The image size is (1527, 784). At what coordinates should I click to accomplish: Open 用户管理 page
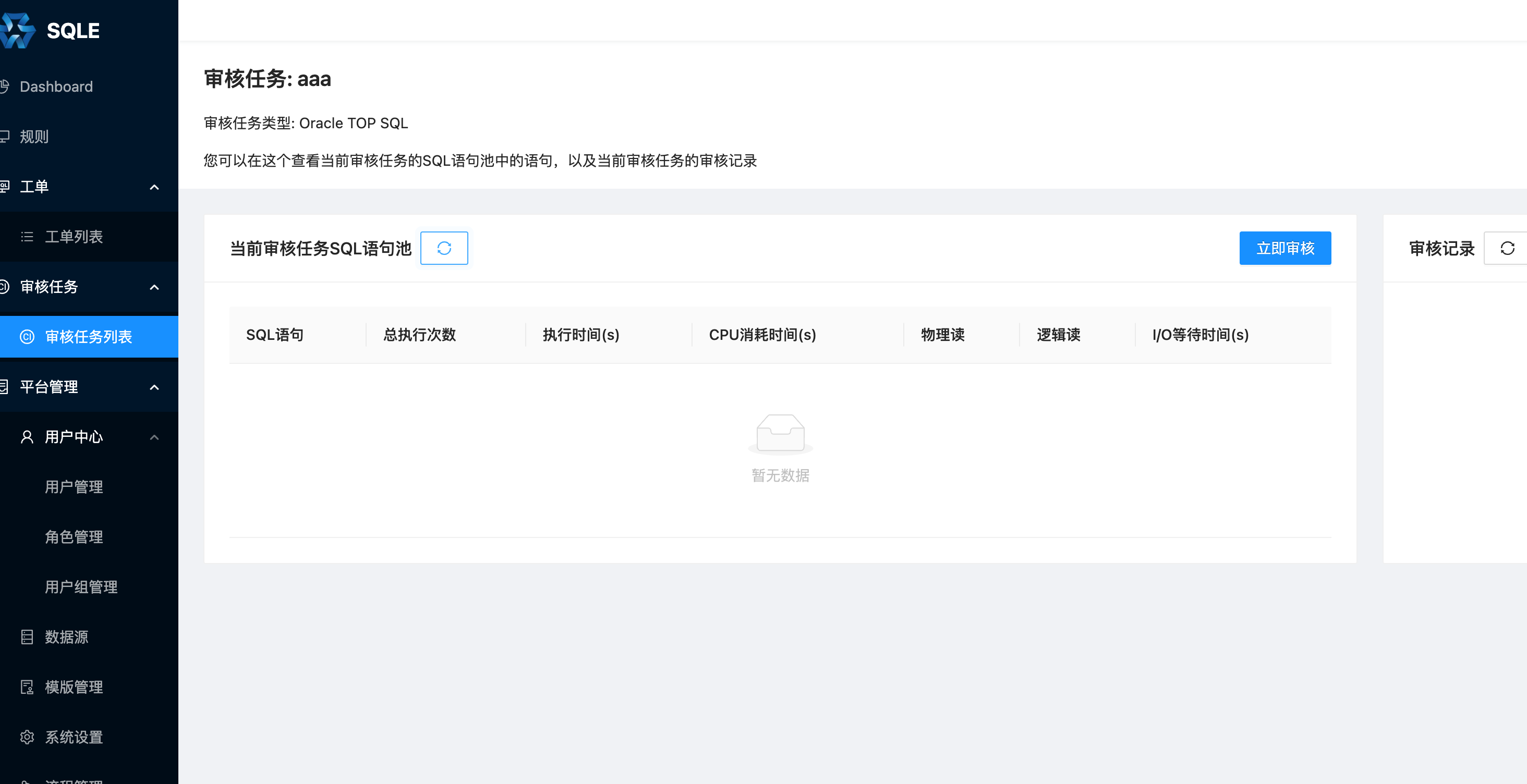pyautogui.click(x=74, y=486)
